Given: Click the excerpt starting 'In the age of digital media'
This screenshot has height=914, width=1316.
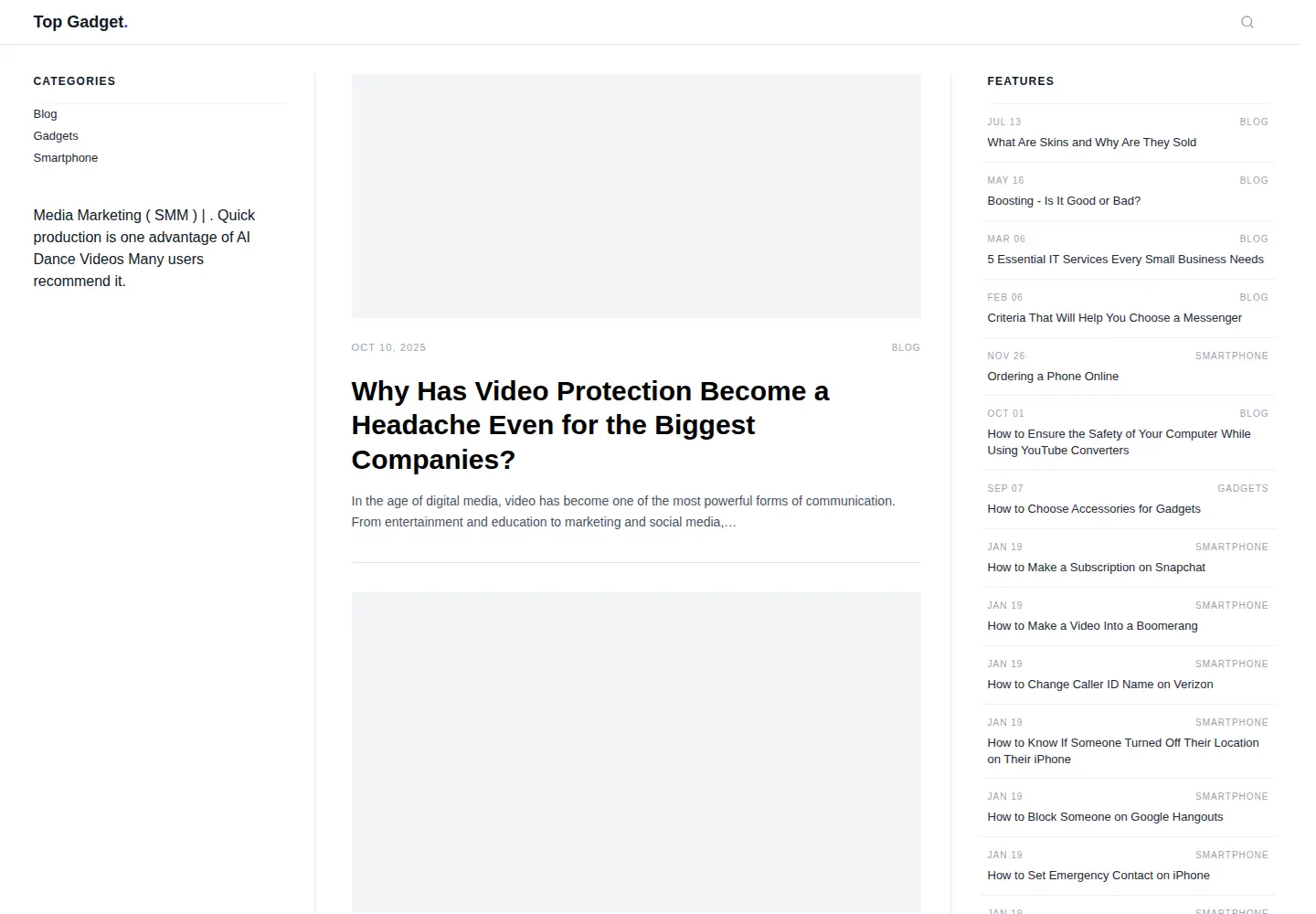Looking at the screenshot, I should click(x=623, y=512).
